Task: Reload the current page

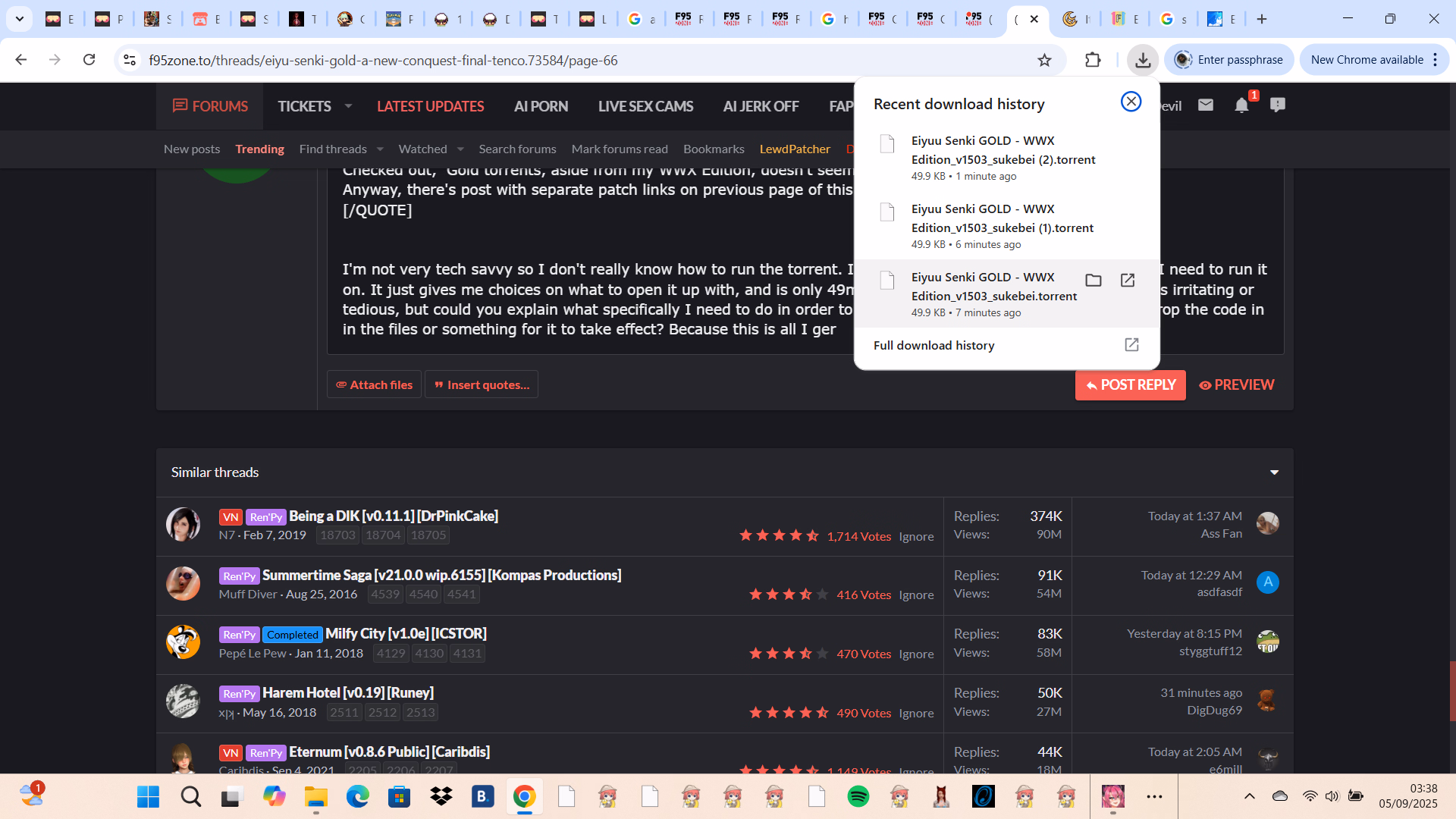Action: click(x=89, y=60)
